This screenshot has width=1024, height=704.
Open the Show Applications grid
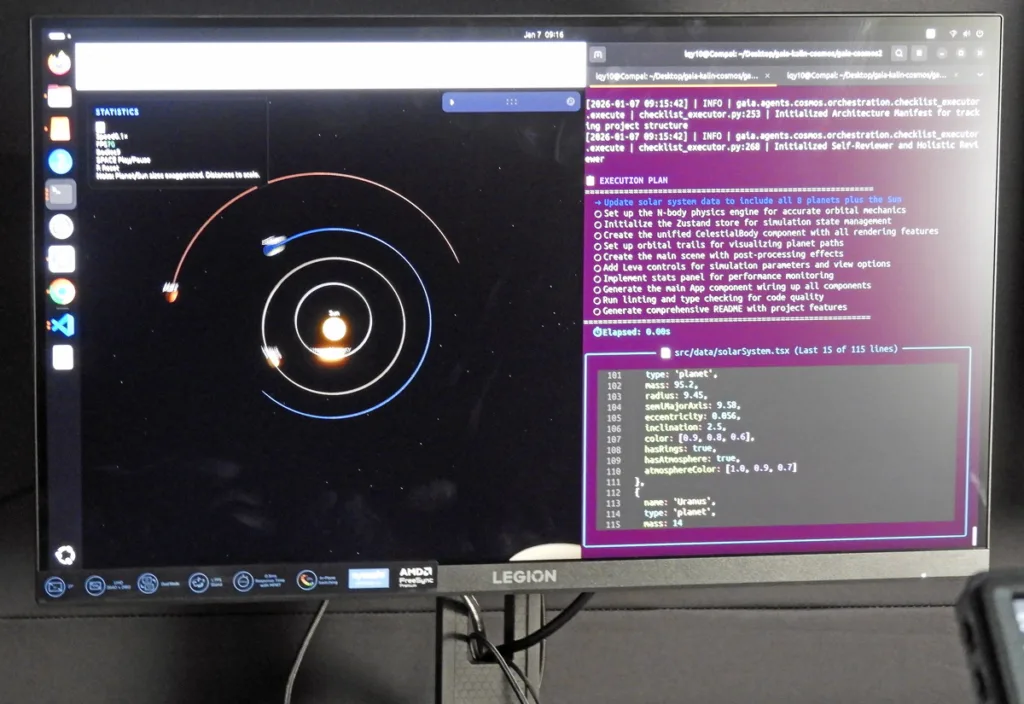65,553
